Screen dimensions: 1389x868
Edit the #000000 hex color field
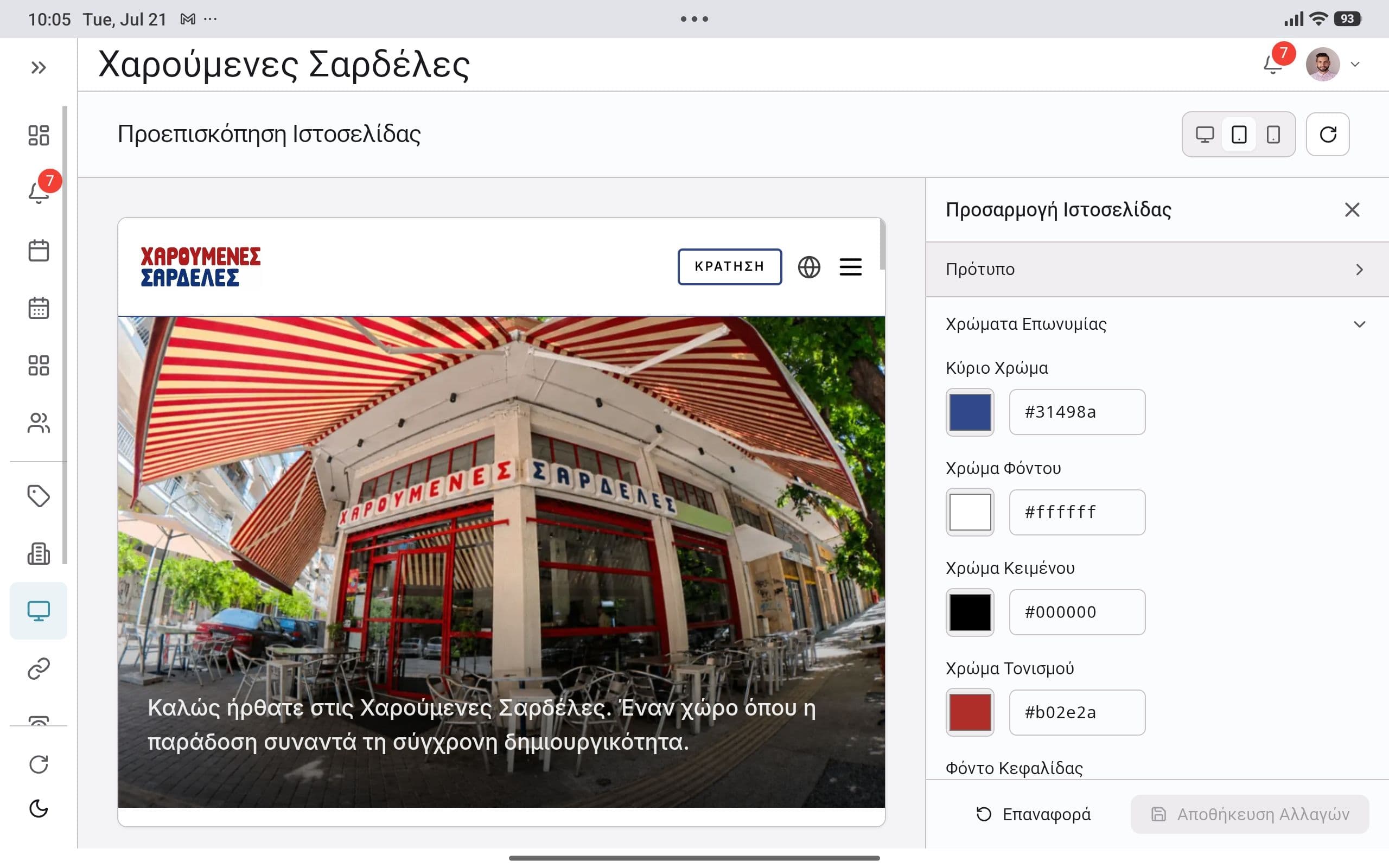pyautogui.click(x=1078, y=612)
